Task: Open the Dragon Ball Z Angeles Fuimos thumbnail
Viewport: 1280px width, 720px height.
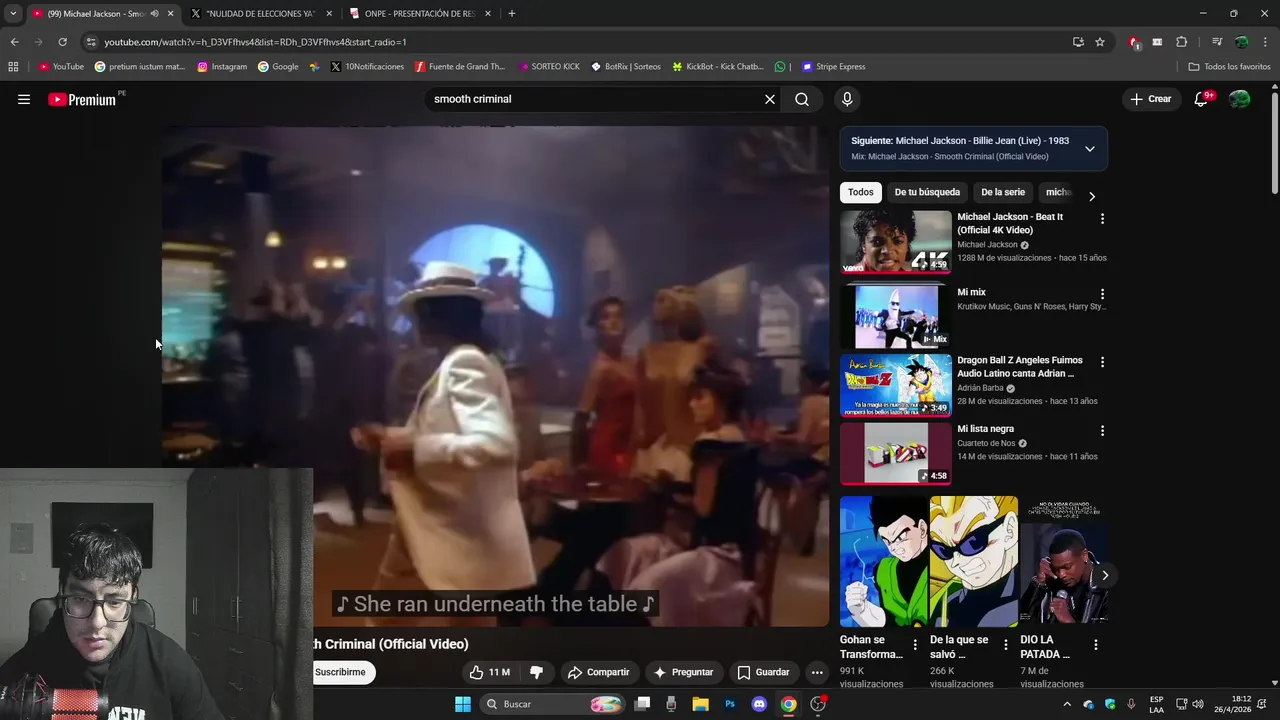Action: (x=896, y=385)
